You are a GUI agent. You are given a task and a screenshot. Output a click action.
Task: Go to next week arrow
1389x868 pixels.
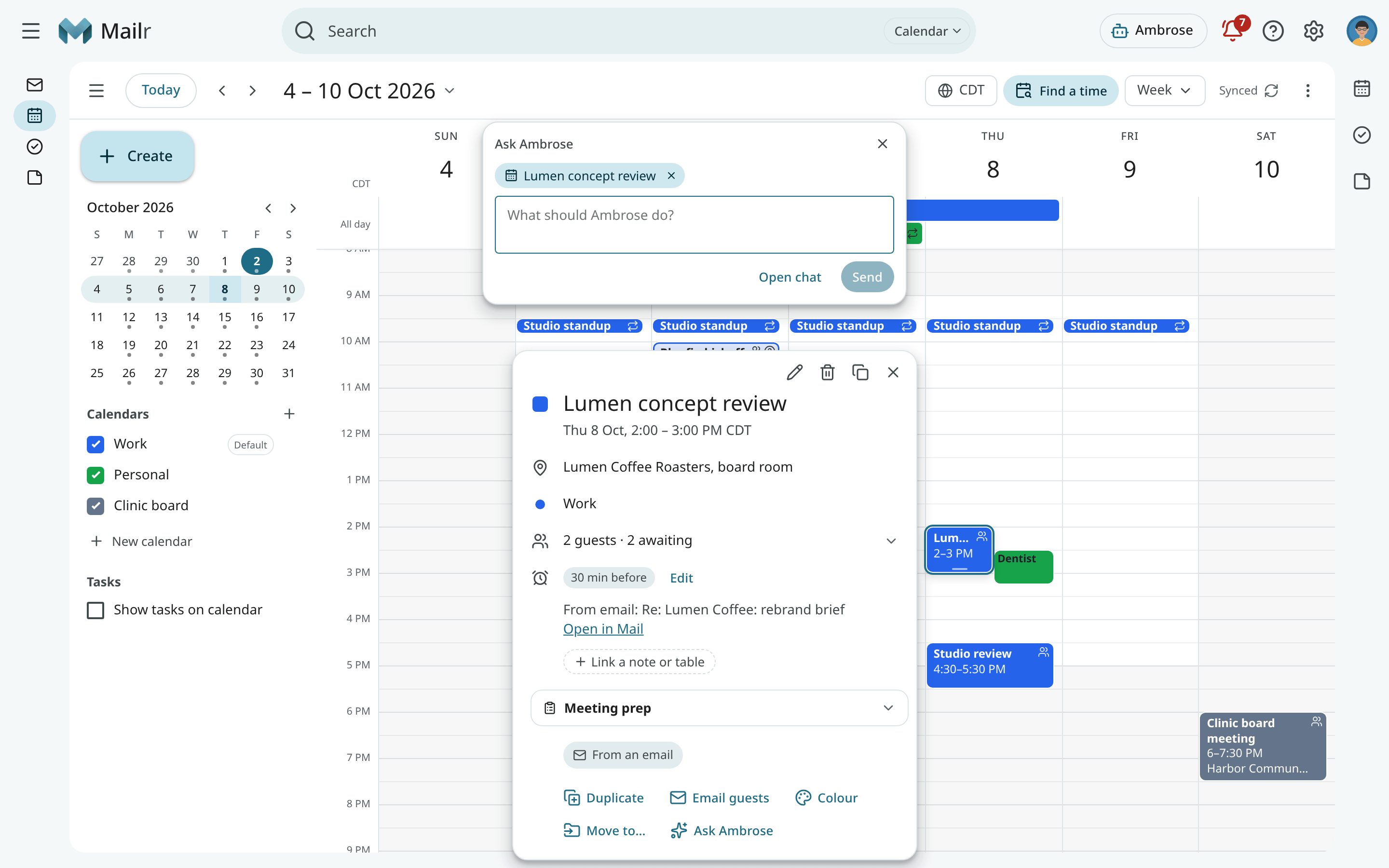coord(253,91)
